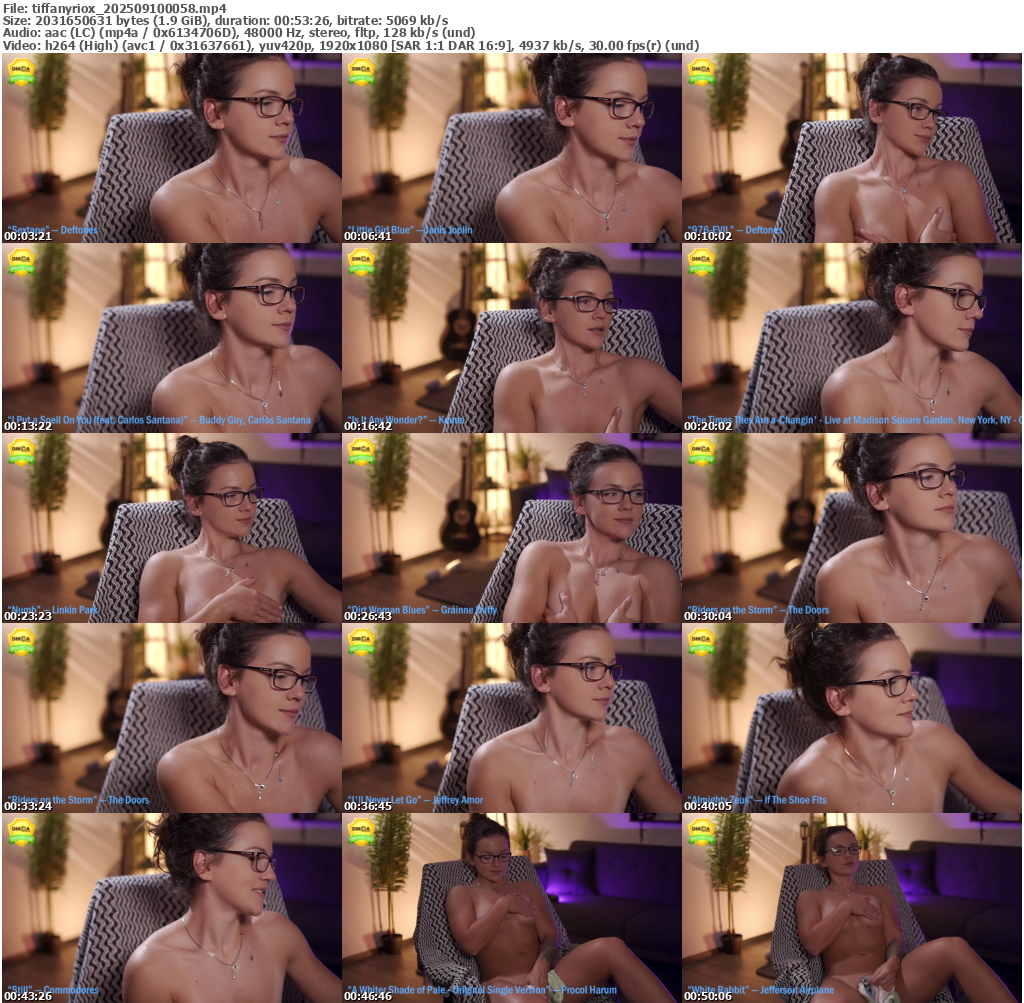
Task: Click the 00:43:26 timestamp label
Action: tap(27, 996)
